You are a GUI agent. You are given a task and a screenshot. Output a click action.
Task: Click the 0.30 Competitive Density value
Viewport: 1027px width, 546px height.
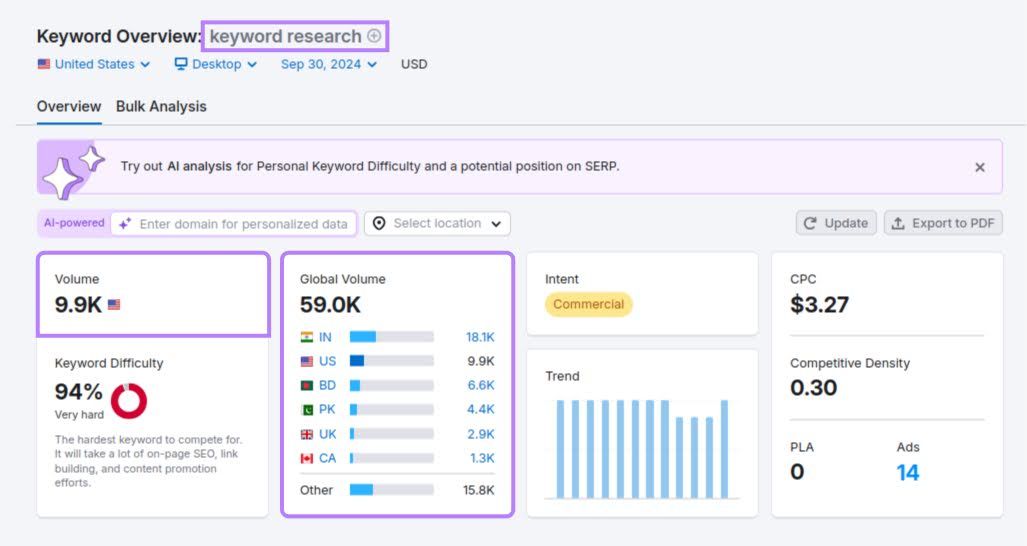tap(813, 388)
